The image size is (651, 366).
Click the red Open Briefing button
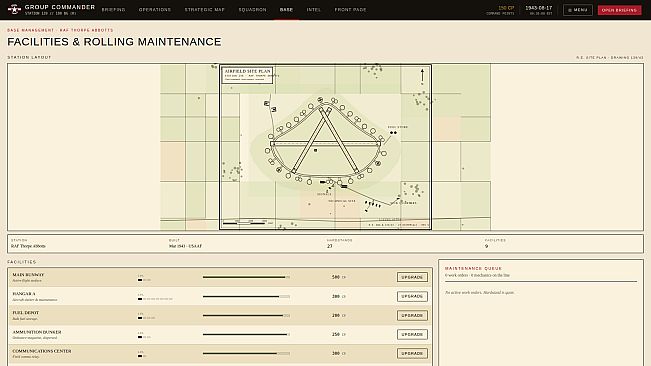619,10
